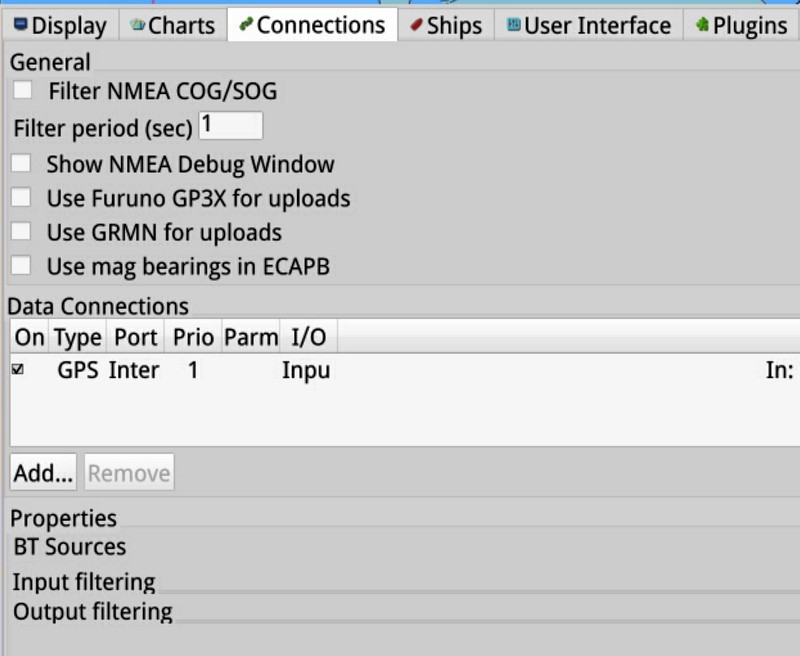This screenshot has height=656, width=800.
Task: Enable Use GRMN for uploads
Action: pyautogui.click(x=21, y=231)
